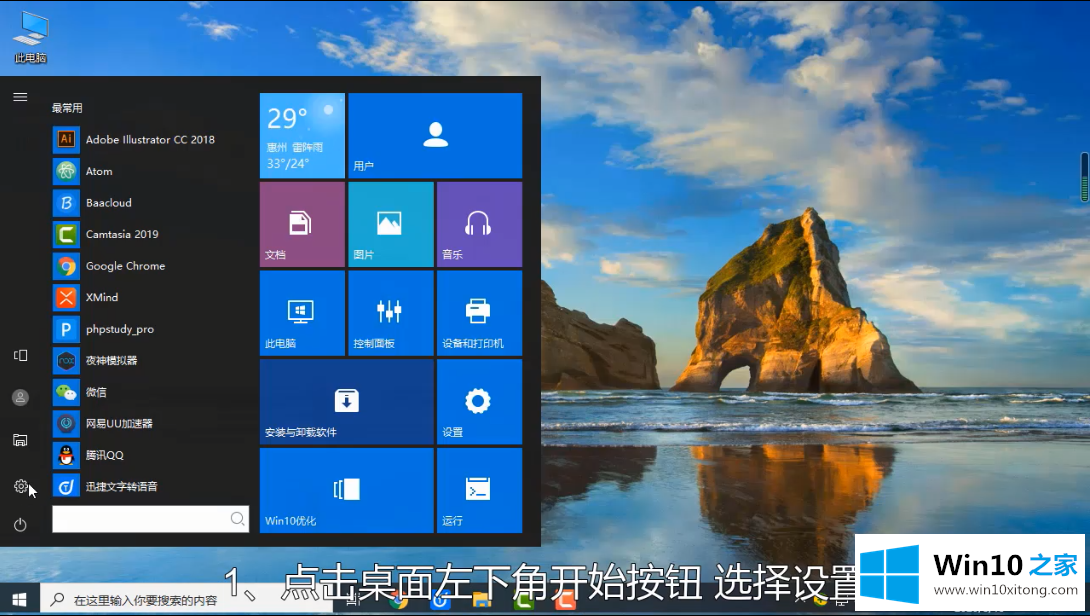This screenshot has height=616, width=1090.
Task: Click the tablet mode sidebar icon
Action: [x=20, y=355]
